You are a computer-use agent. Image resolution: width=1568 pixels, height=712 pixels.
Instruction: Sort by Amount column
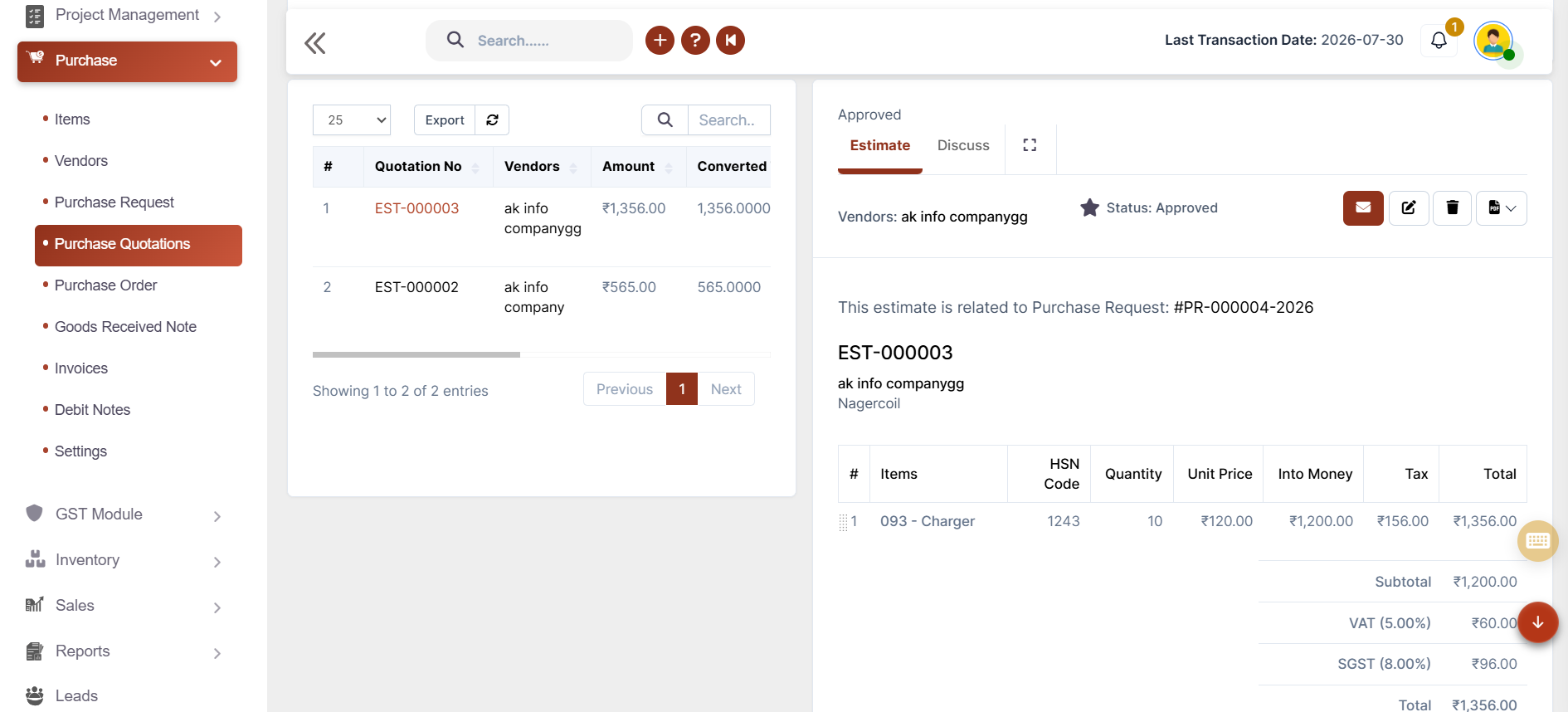[x=639, y=166]
